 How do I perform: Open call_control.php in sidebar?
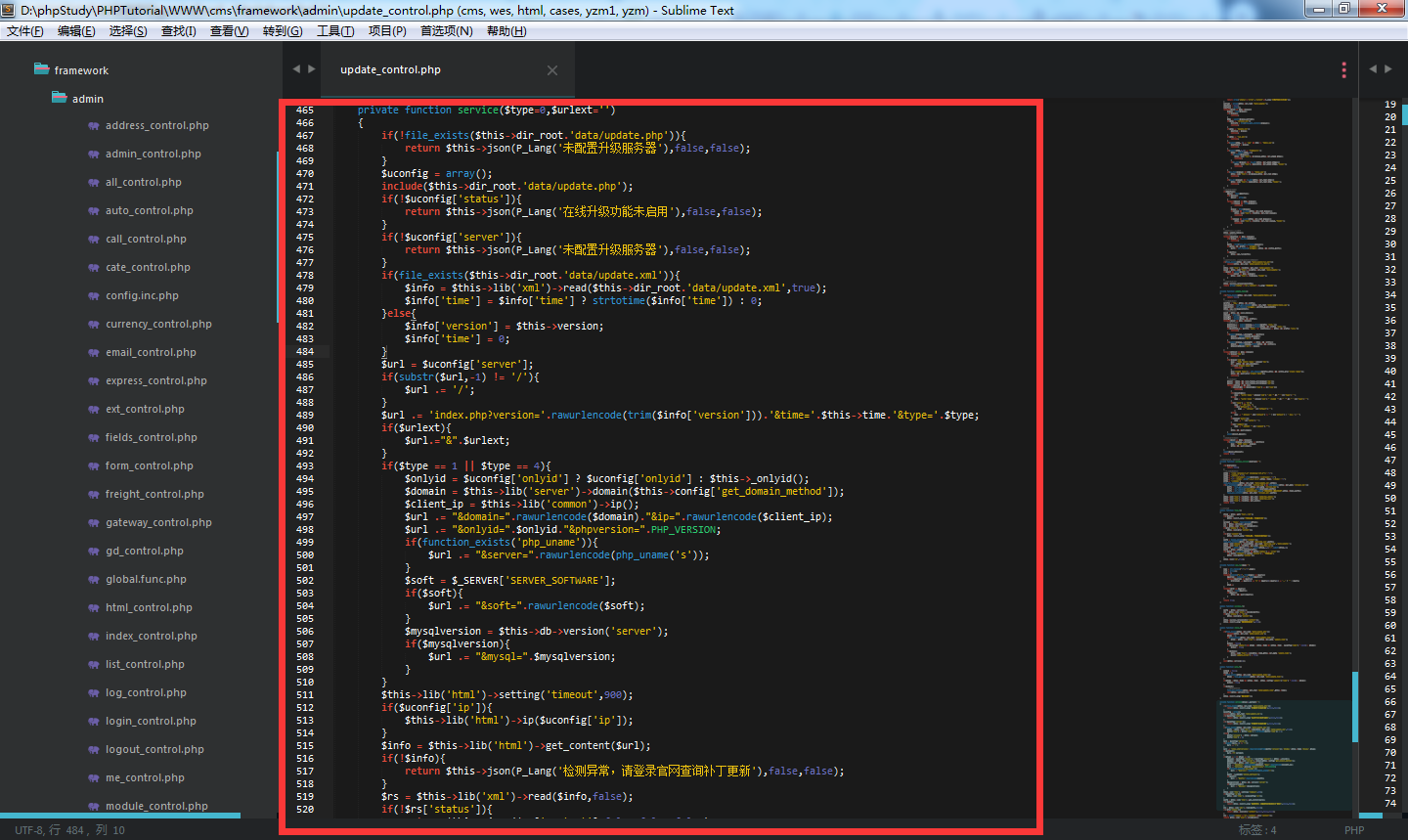(146, 239)
